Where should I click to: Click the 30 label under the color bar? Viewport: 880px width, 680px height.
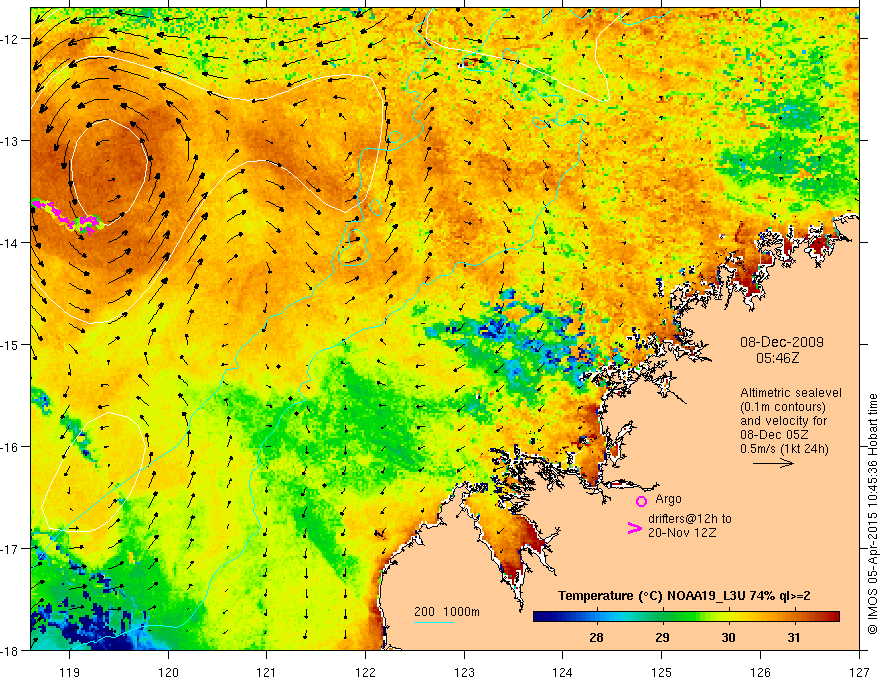[728, 637]
